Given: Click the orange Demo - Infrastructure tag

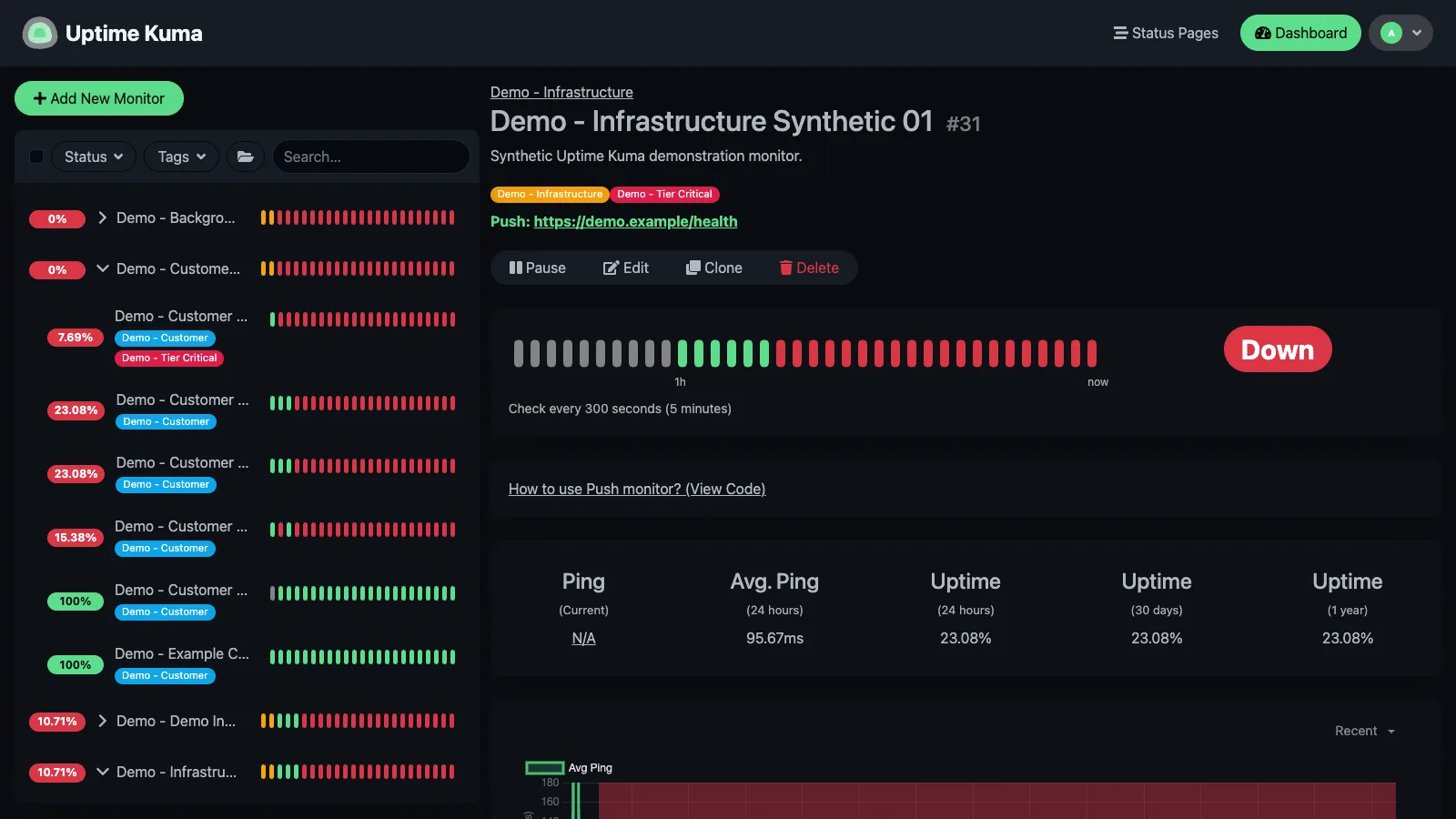Looking at the screenshot, I should (550, 194).
